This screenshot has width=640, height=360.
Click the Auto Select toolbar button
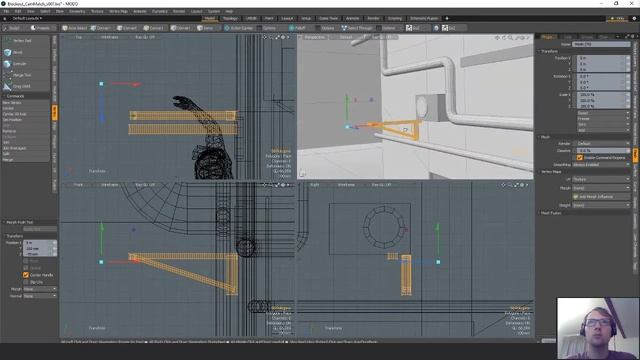74,28
